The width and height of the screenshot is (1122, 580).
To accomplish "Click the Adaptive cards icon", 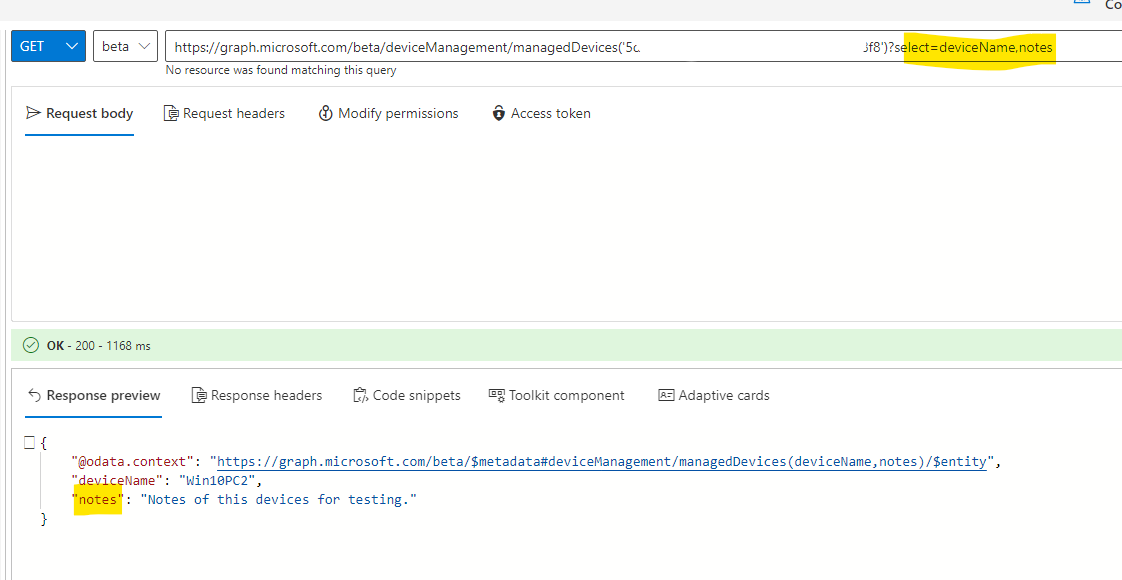I will tap(666, 395).
